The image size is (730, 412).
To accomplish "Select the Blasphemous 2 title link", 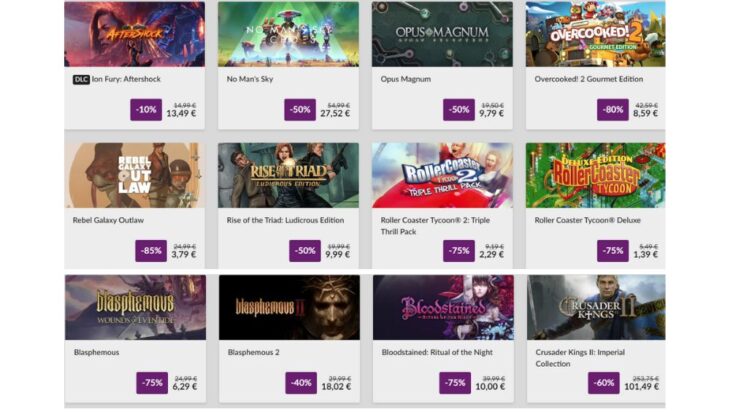I will 254,352.
